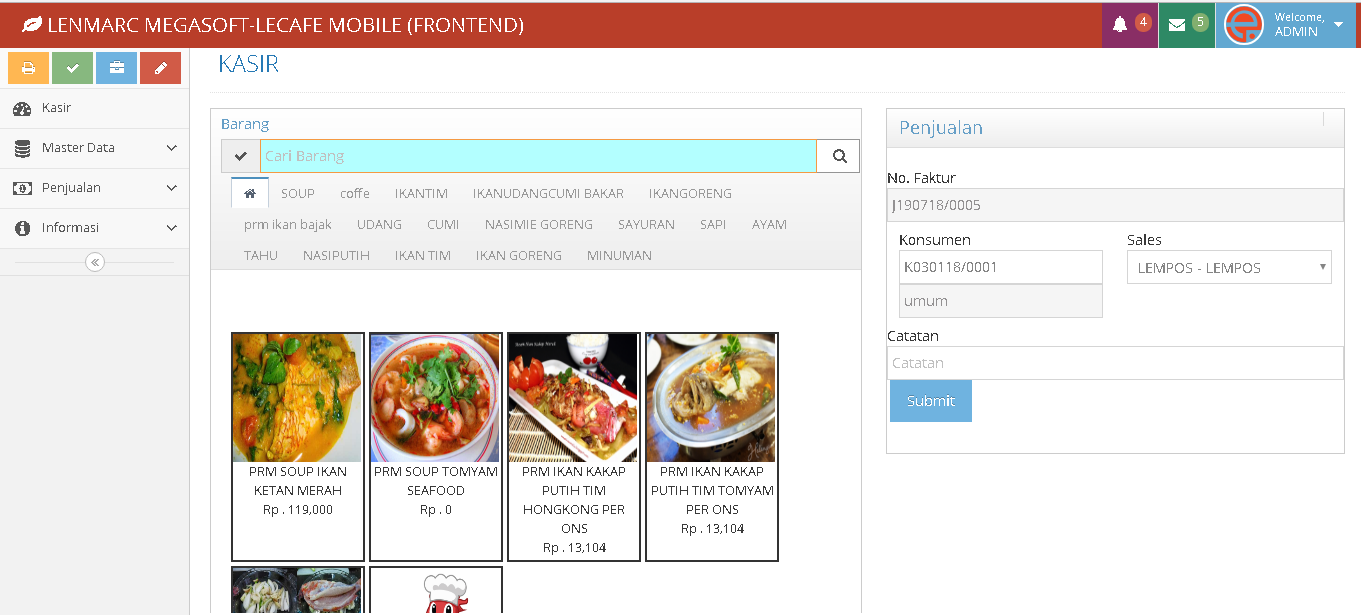Open the Sales LEMPOS dropdown
Viewport: 1361px width, 615px height.
[1229, 267]
